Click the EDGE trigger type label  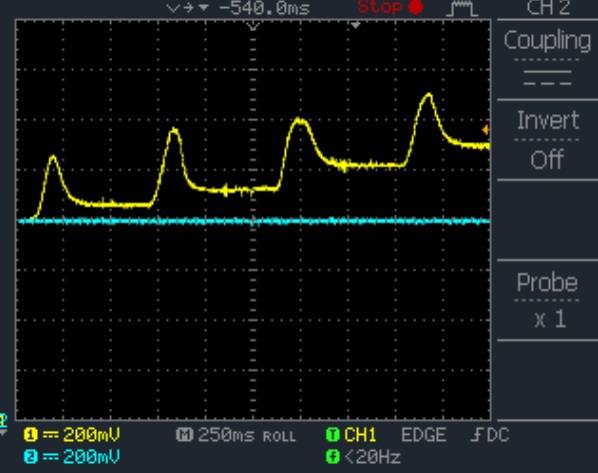(424, 435)
